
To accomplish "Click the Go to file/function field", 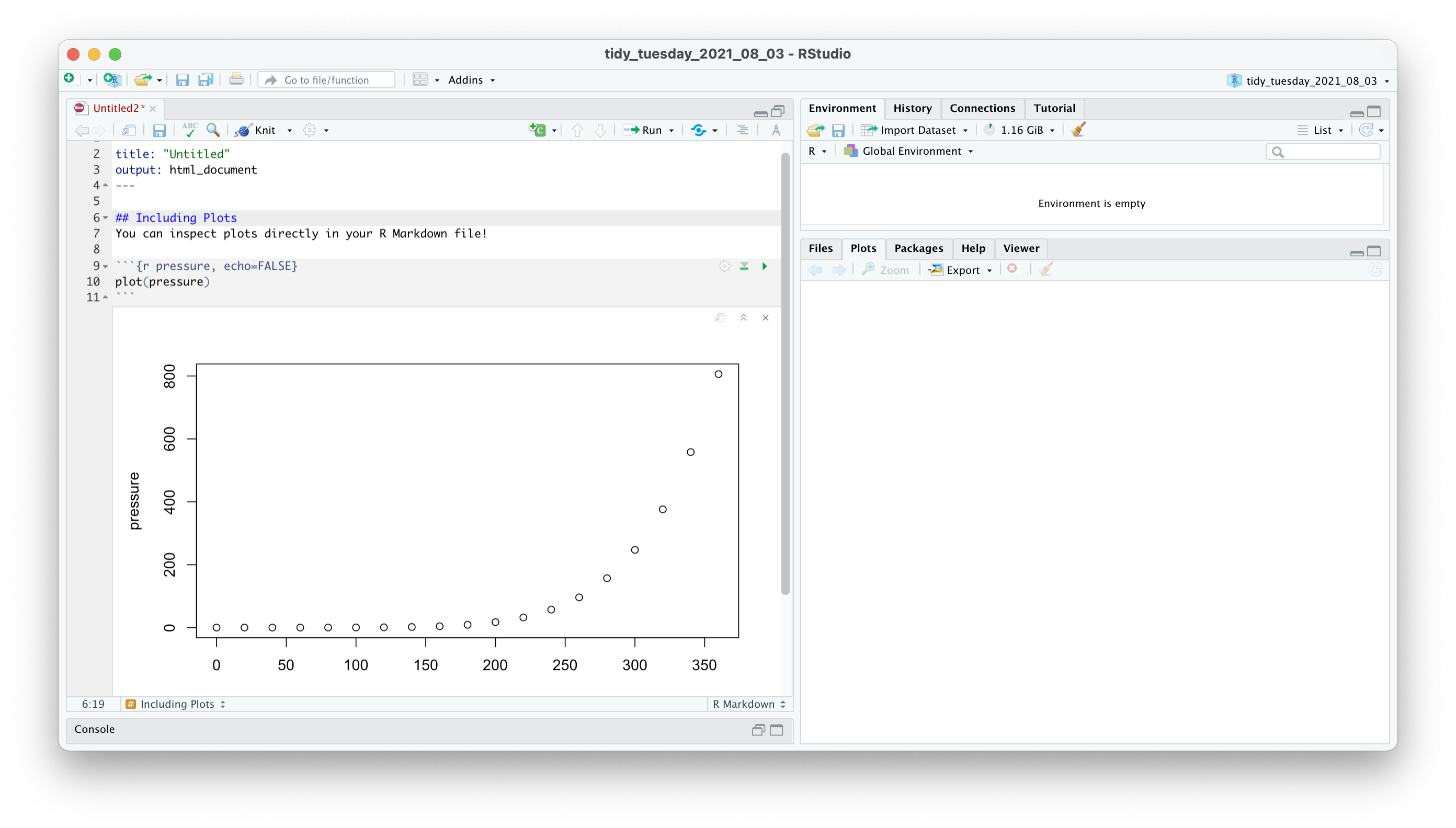I will pos(326,80).
